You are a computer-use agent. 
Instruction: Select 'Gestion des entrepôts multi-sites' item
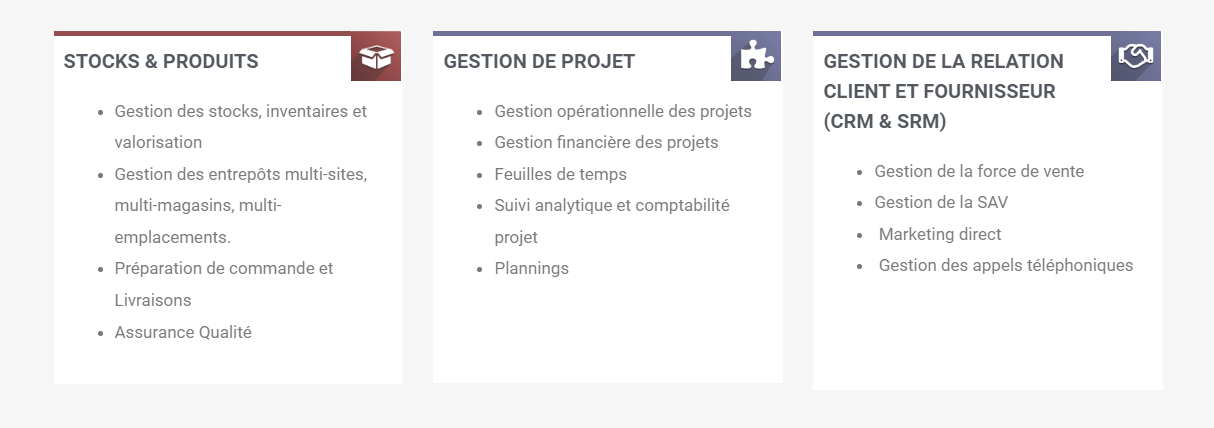[241, 206]
